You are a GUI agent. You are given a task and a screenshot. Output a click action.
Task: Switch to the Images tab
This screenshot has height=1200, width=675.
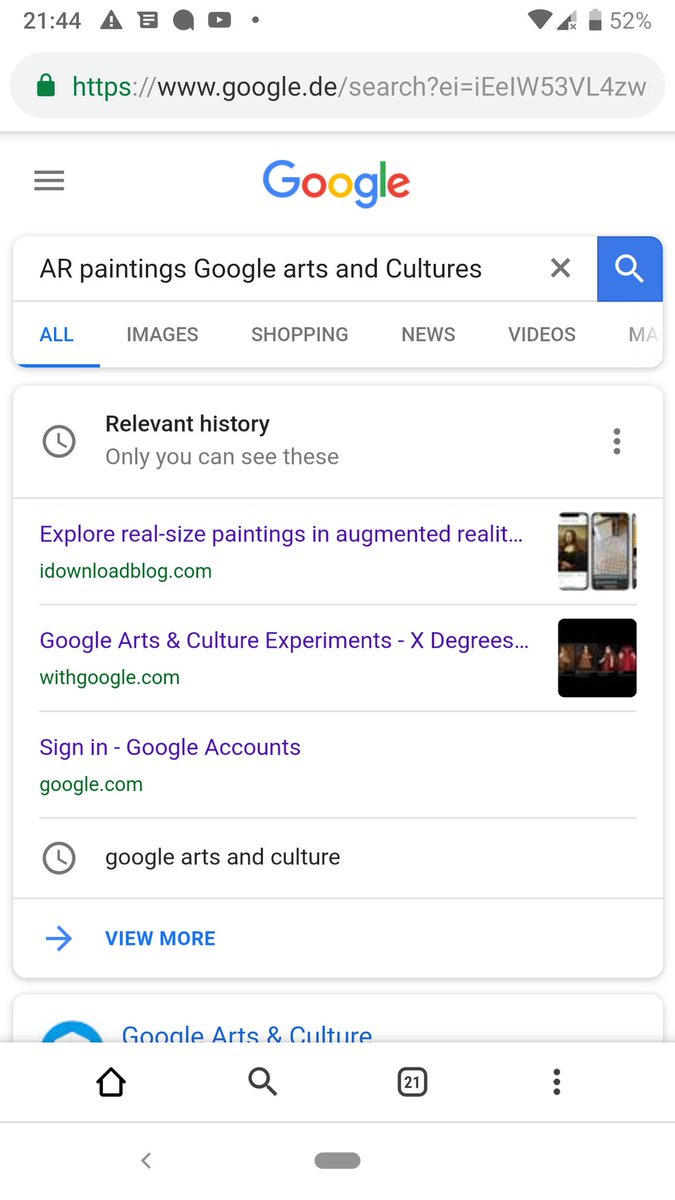pos(162,335)
